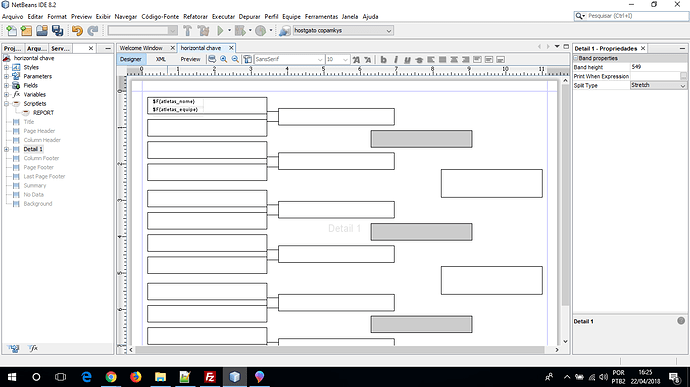Open Chrome from the Windows taskbar
Image resolution: width=690 pixels, height=387 pixels.
(111, 377)
